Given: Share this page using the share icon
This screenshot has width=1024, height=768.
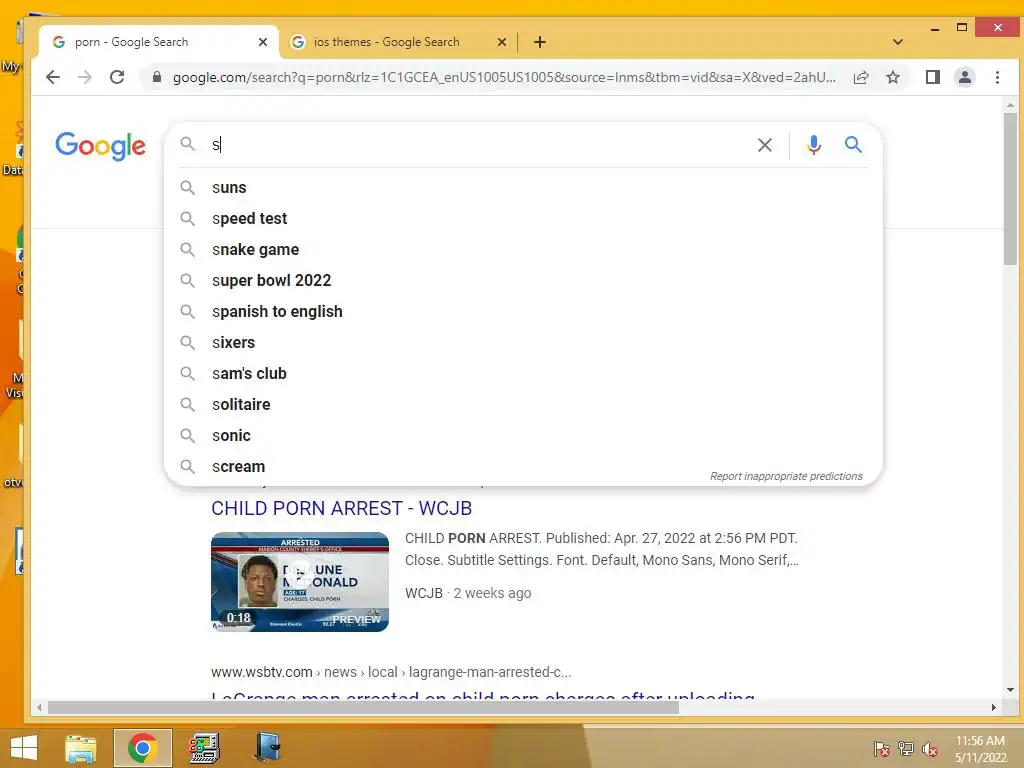Looking at the screenshot, I should coord(861,77).
